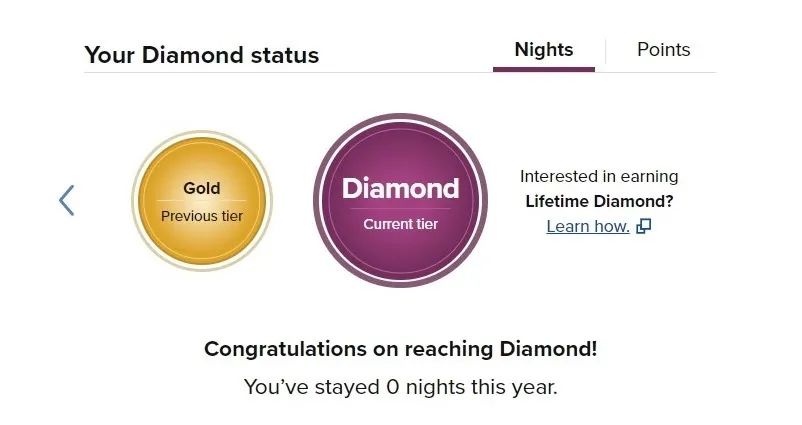Click the external link icon beside Learn how
This screenshot has width=802, height=425.
coord(644,226)
